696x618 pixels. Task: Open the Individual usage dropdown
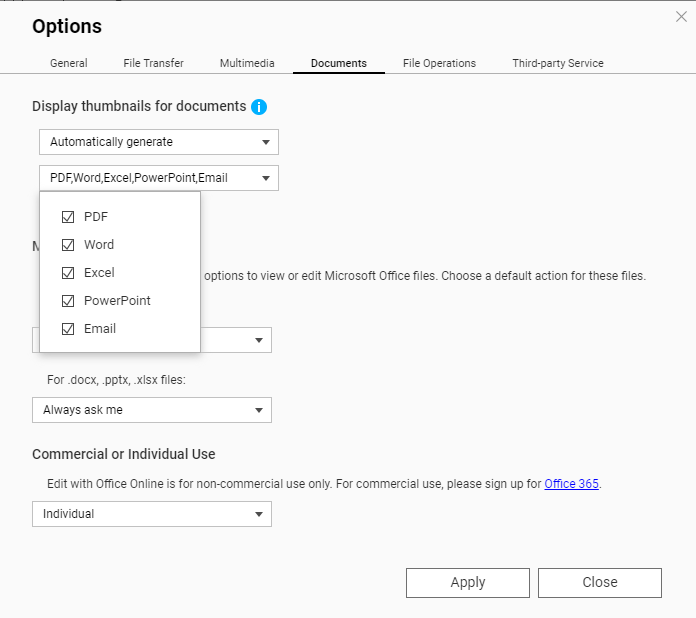point(151,514)
